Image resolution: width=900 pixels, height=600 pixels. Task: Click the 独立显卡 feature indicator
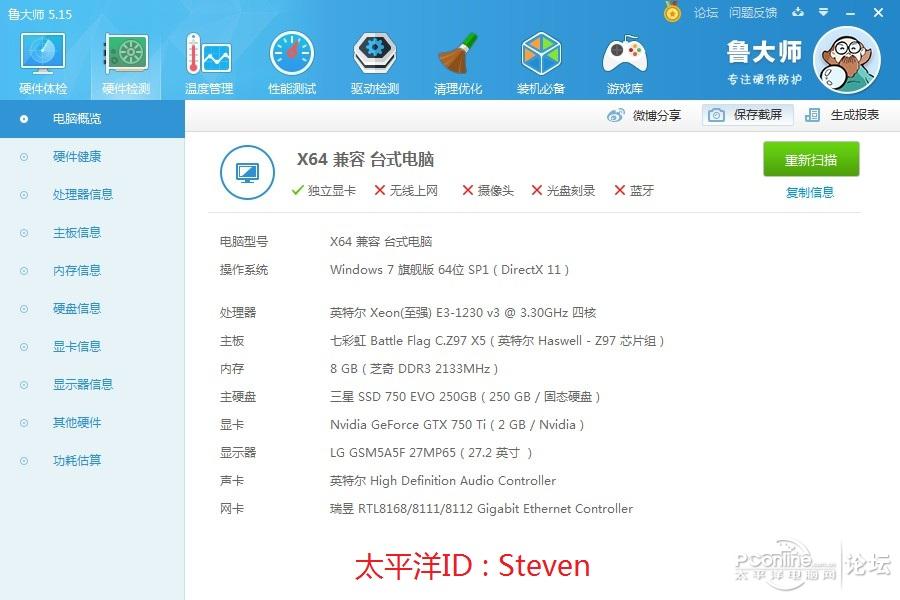point(324,191)
